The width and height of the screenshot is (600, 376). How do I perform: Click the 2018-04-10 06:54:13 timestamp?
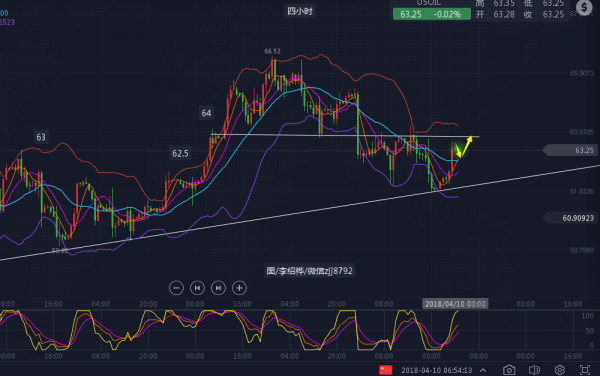[437, 370]
